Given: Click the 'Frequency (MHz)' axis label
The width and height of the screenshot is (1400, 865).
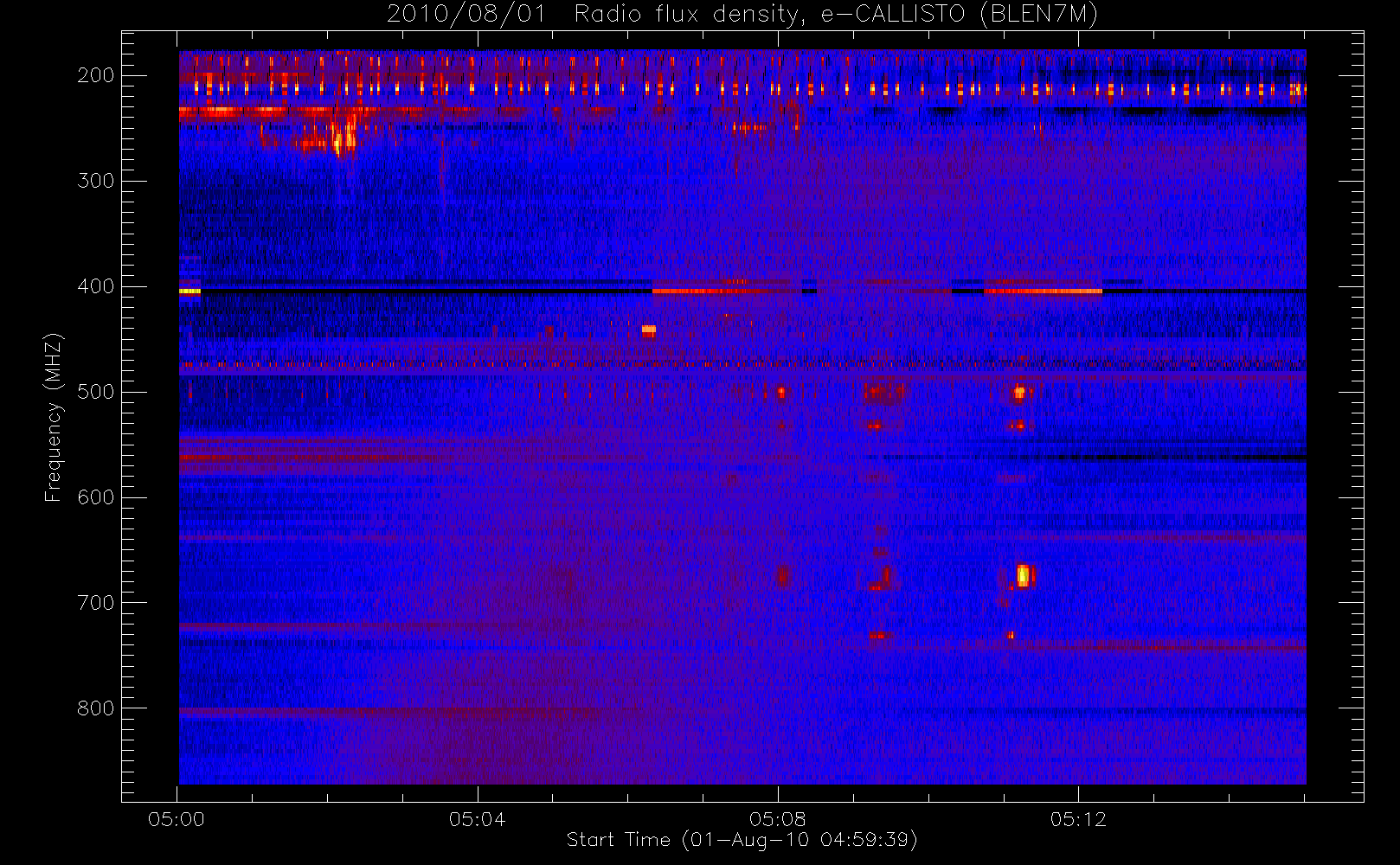Looking at the screenshot, I should point(54,417).
